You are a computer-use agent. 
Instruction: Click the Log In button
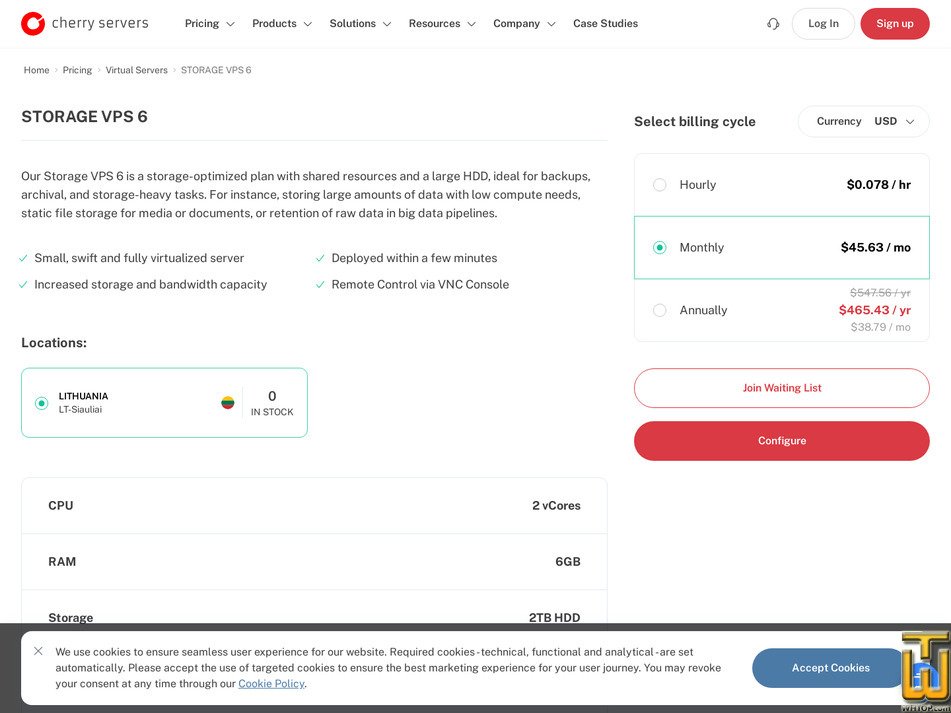point(823,24)
